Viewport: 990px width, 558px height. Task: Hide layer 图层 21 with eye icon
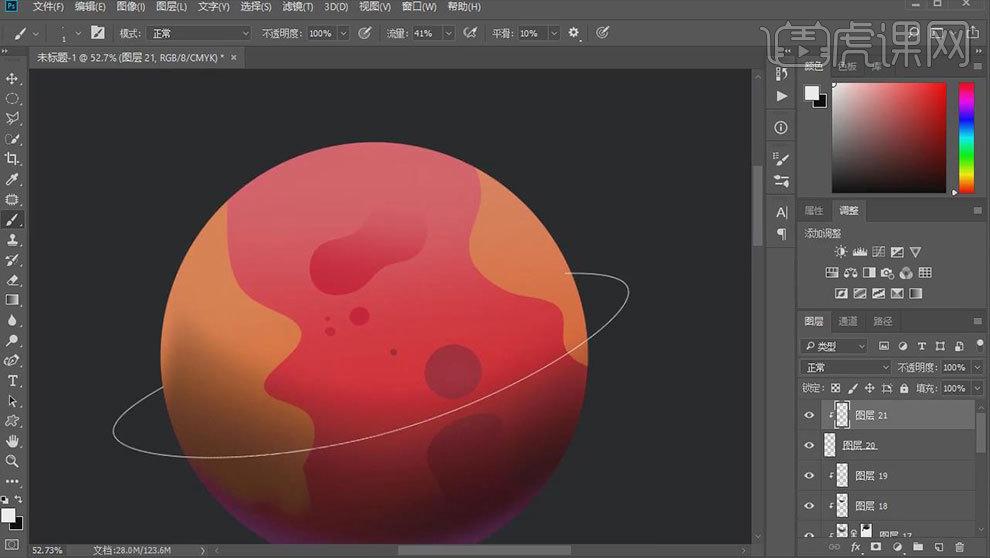click(809, 415)
